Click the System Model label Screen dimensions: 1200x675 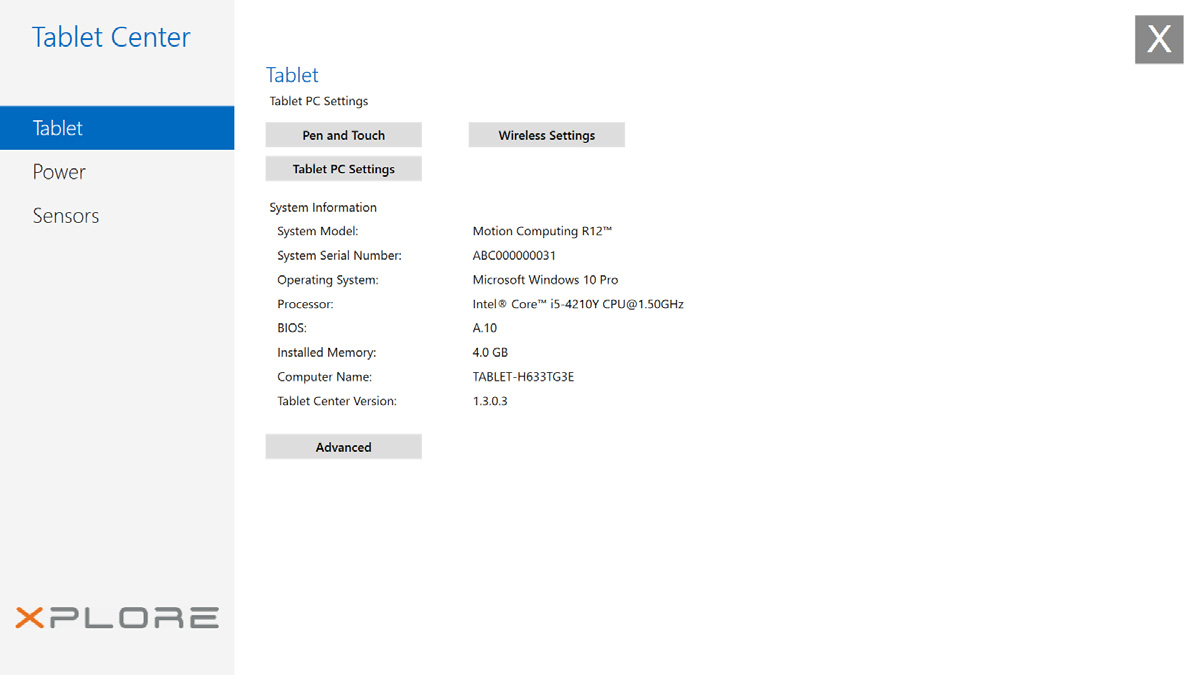pos(317,231)
